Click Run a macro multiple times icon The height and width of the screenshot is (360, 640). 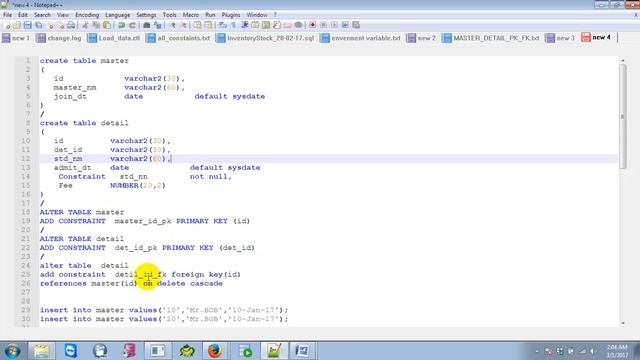click(x=345, y=25)
